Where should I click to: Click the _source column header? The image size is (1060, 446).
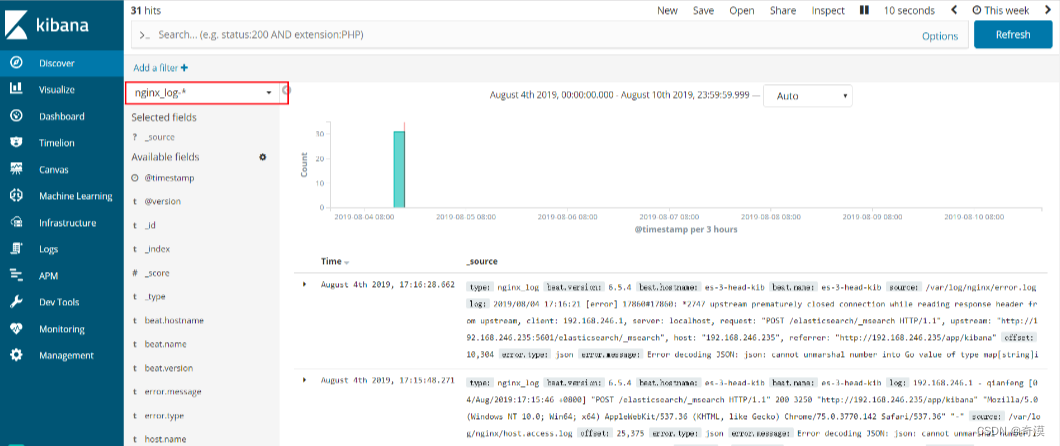pos(482,261)
